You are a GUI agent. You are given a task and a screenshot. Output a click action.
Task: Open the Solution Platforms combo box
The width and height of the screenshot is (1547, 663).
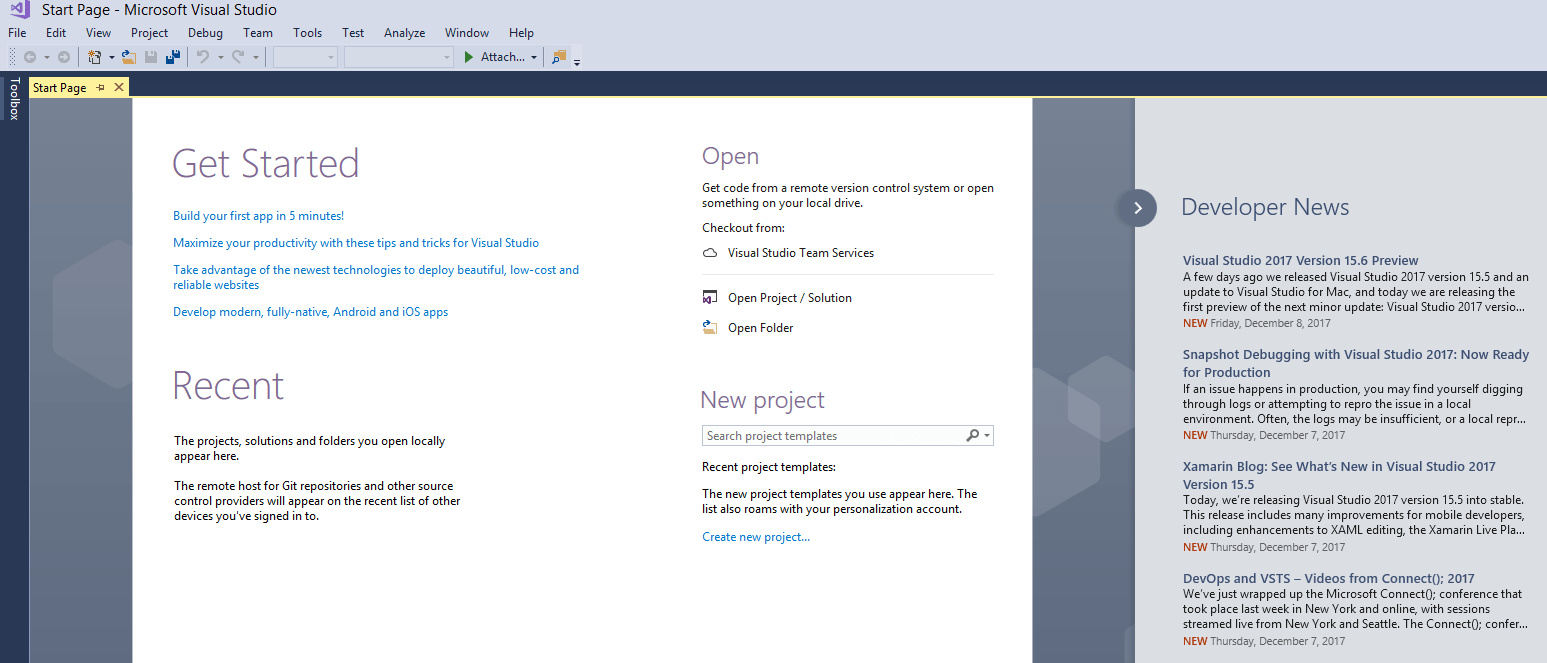399,57
